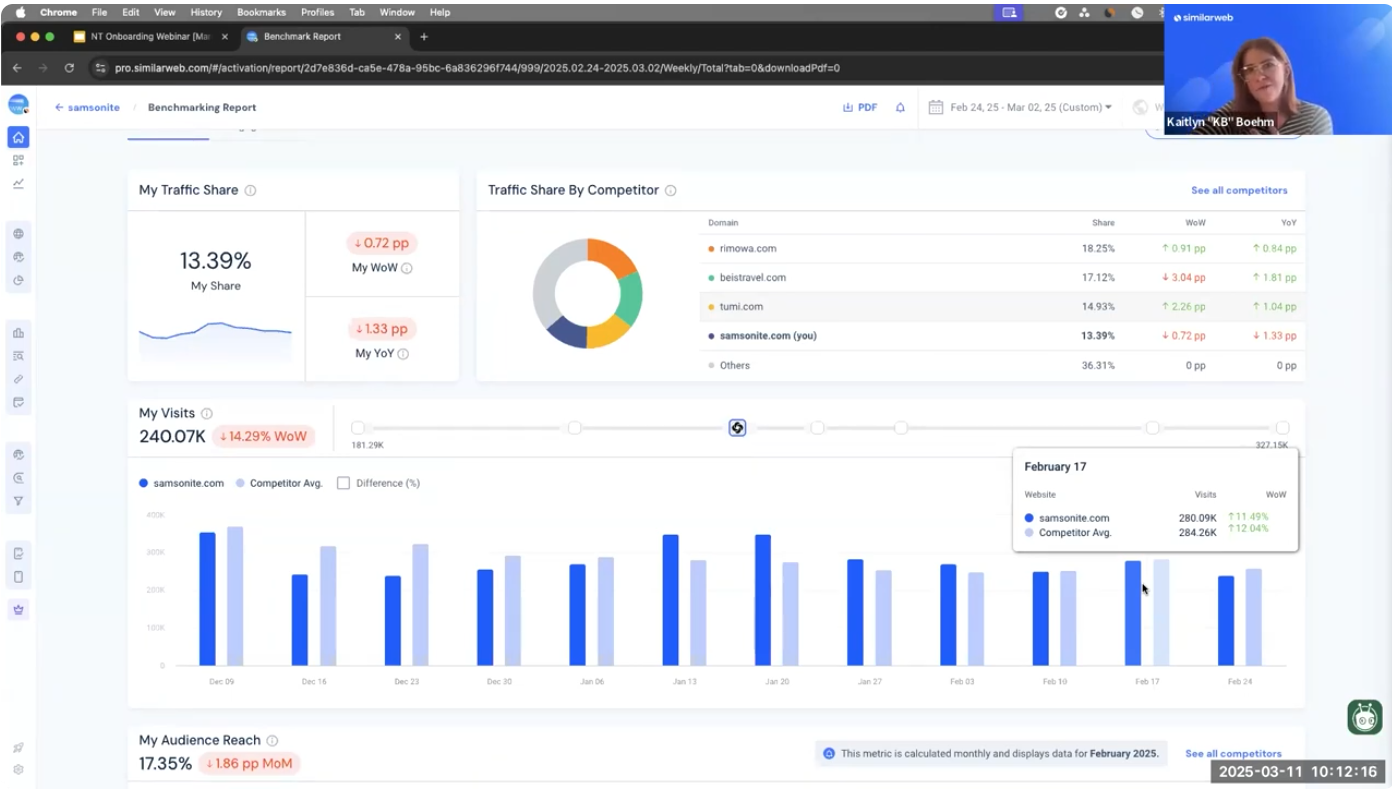Open the crown sidebar icon
This screenshot has height=789, width=1392.
coord(18,610)
